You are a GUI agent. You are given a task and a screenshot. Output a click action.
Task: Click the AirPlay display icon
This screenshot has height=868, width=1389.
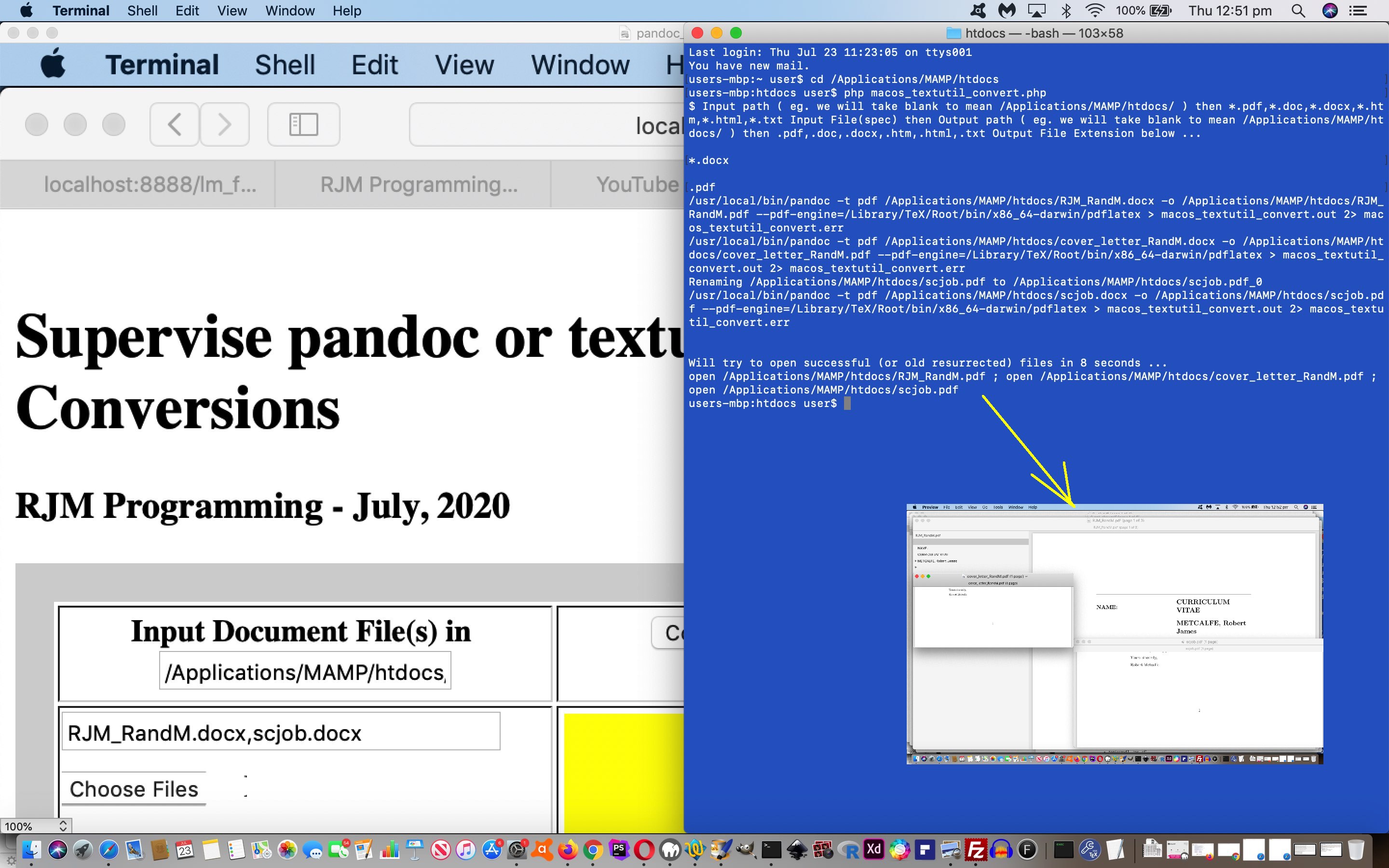[1036, 10]
